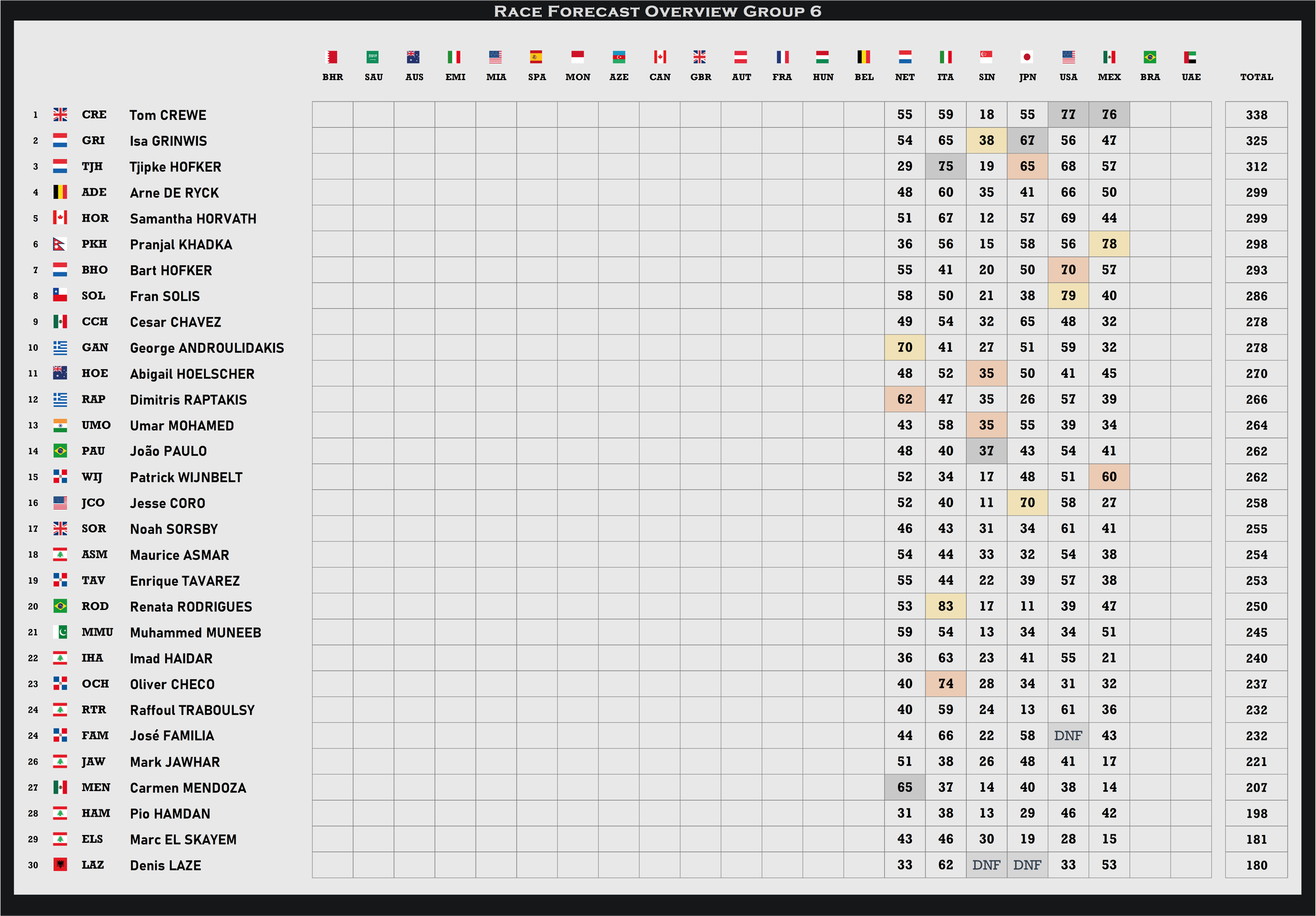This screenshot has height=916, width=1316.
Task: Select the MEX column header label
Action: 1109,77
